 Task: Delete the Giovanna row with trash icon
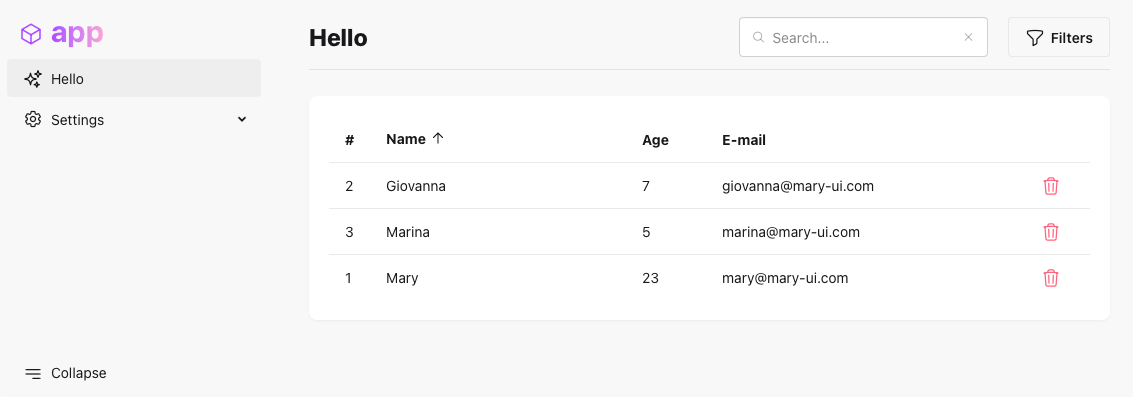click(1051, 186)
